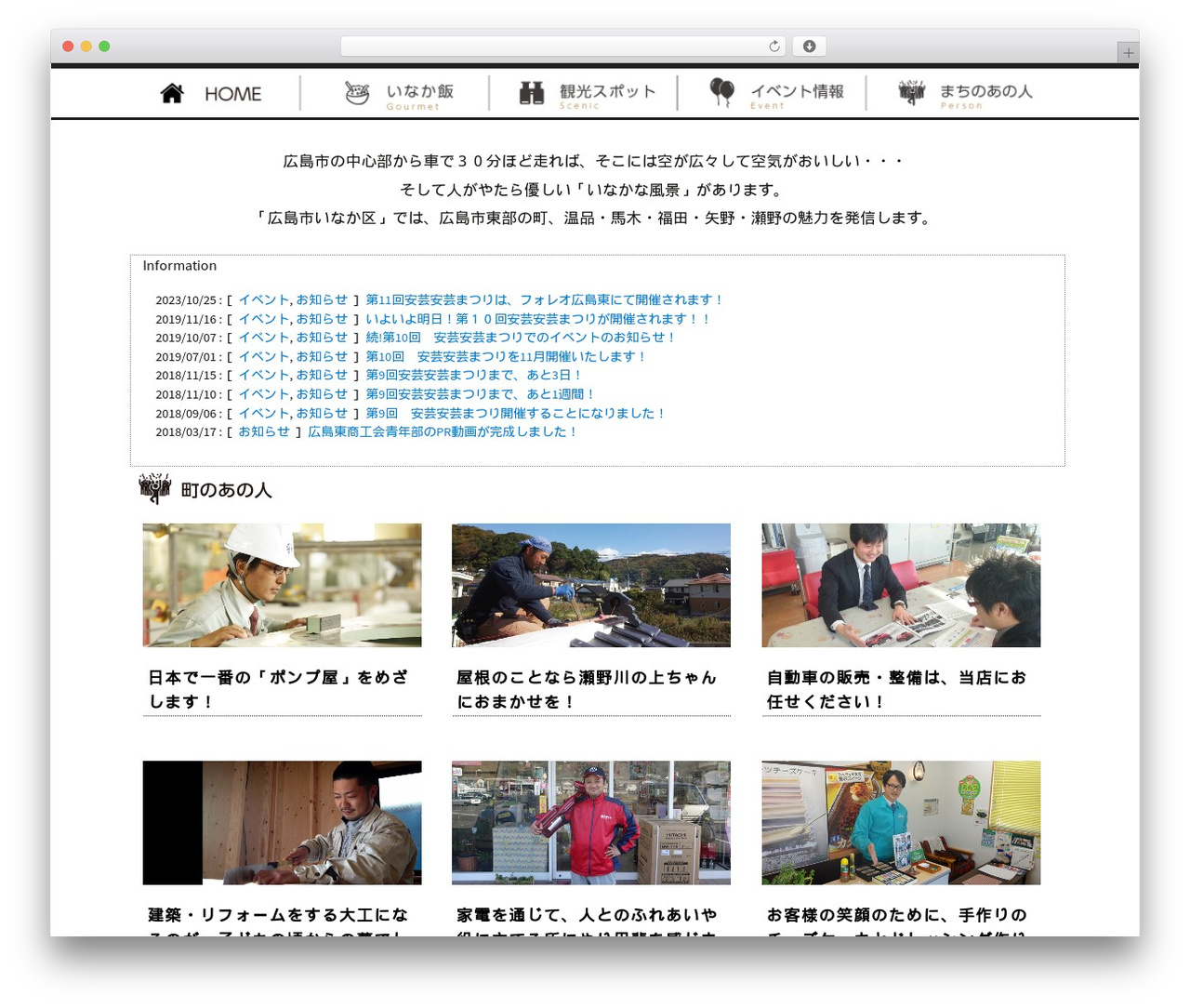Open the 第9回 開催することになりました link

point(516,413)
